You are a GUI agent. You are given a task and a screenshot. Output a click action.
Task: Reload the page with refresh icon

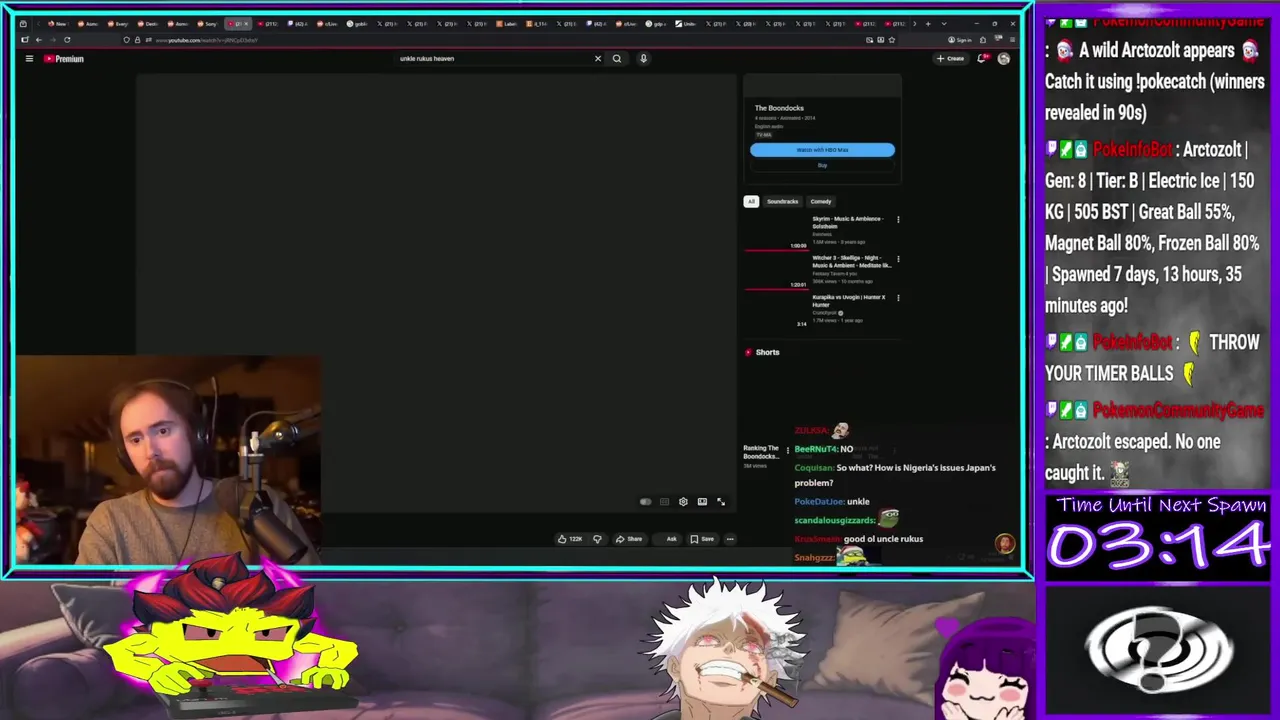[67, 40]
